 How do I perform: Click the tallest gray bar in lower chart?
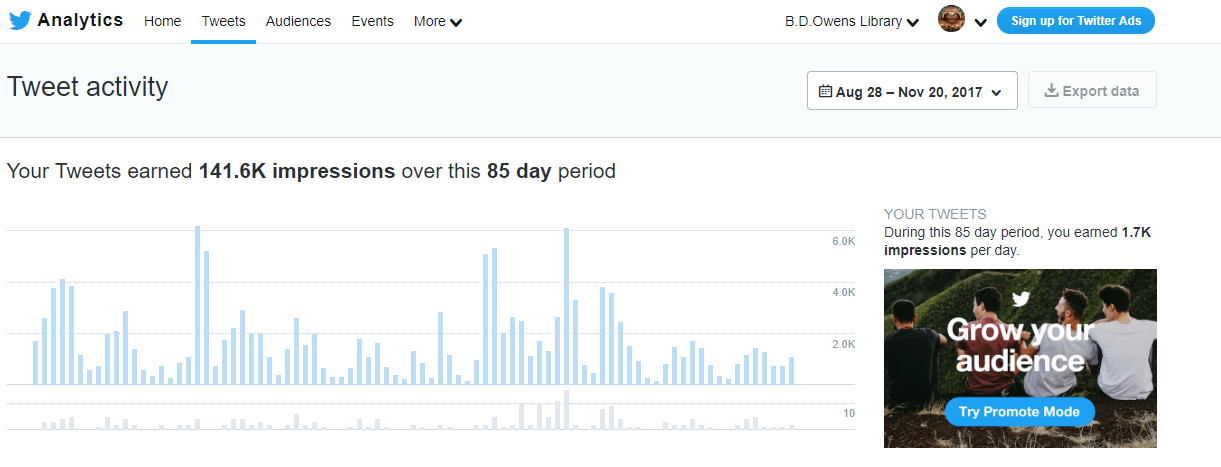point(566,410)
